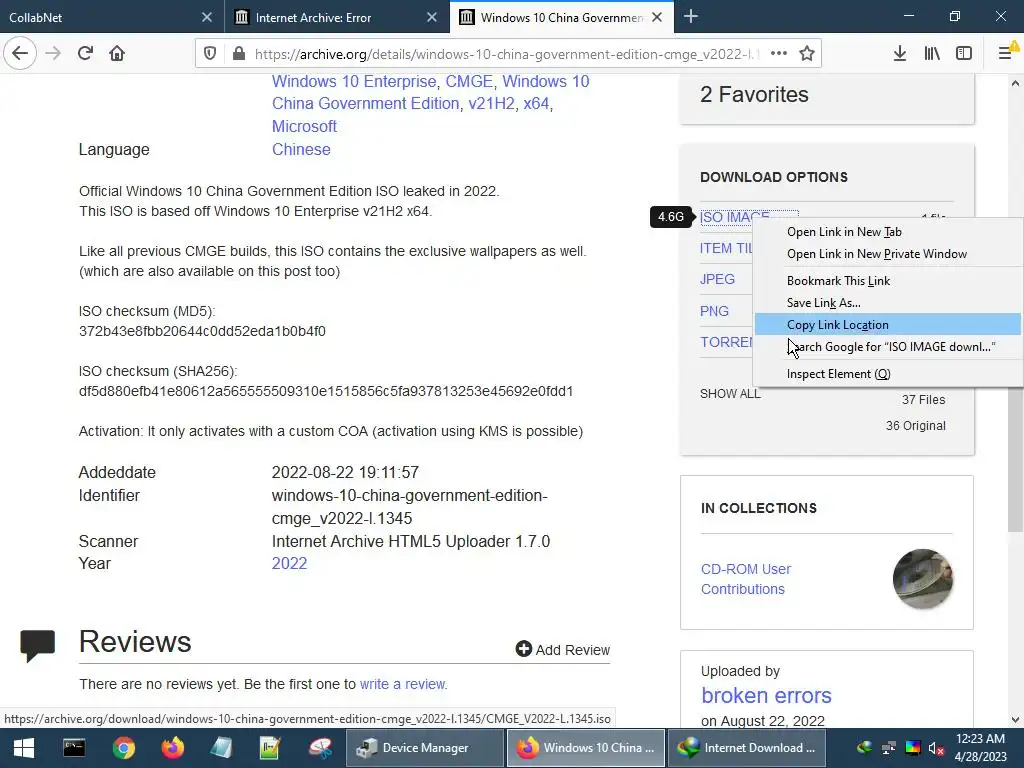Open the taskbar clock and date
Viewport: 1024px width, 768px height.
[x=980, y=748]
